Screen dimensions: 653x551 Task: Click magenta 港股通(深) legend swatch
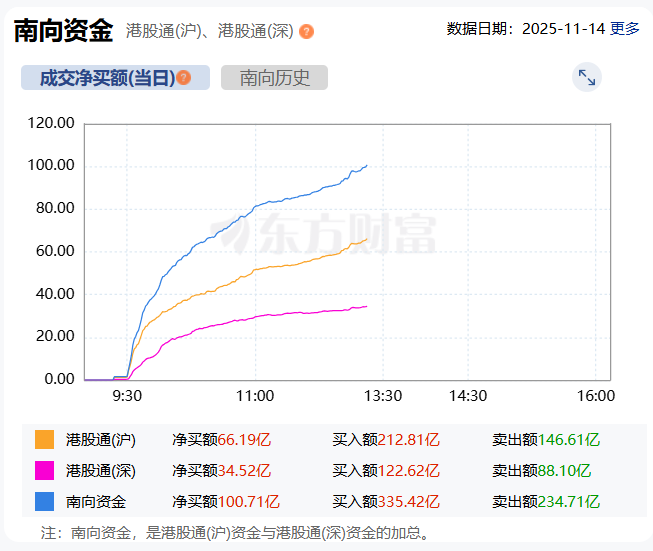pos(45,471)
